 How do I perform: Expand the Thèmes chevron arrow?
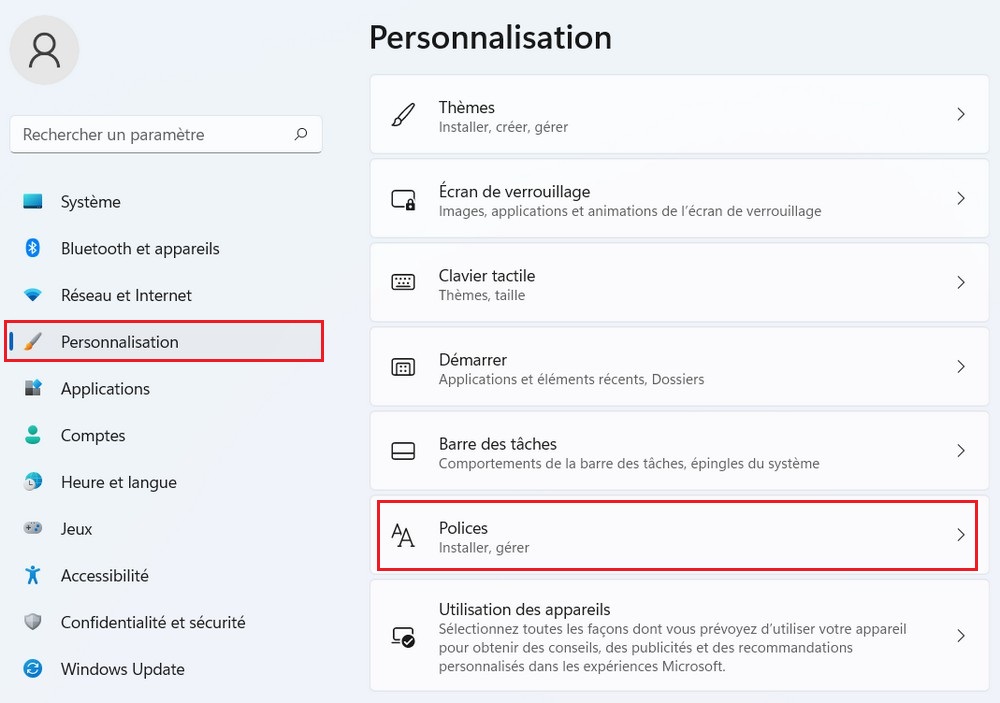960,115
